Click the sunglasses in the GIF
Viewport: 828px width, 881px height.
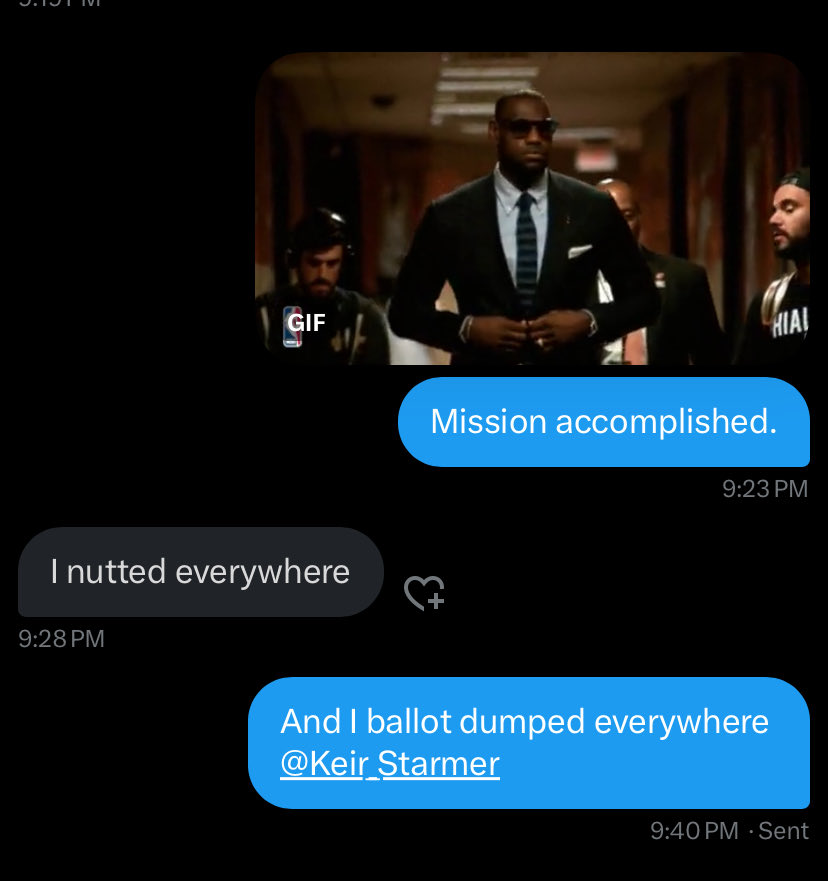pyautogui.click(x=527, y=128)
